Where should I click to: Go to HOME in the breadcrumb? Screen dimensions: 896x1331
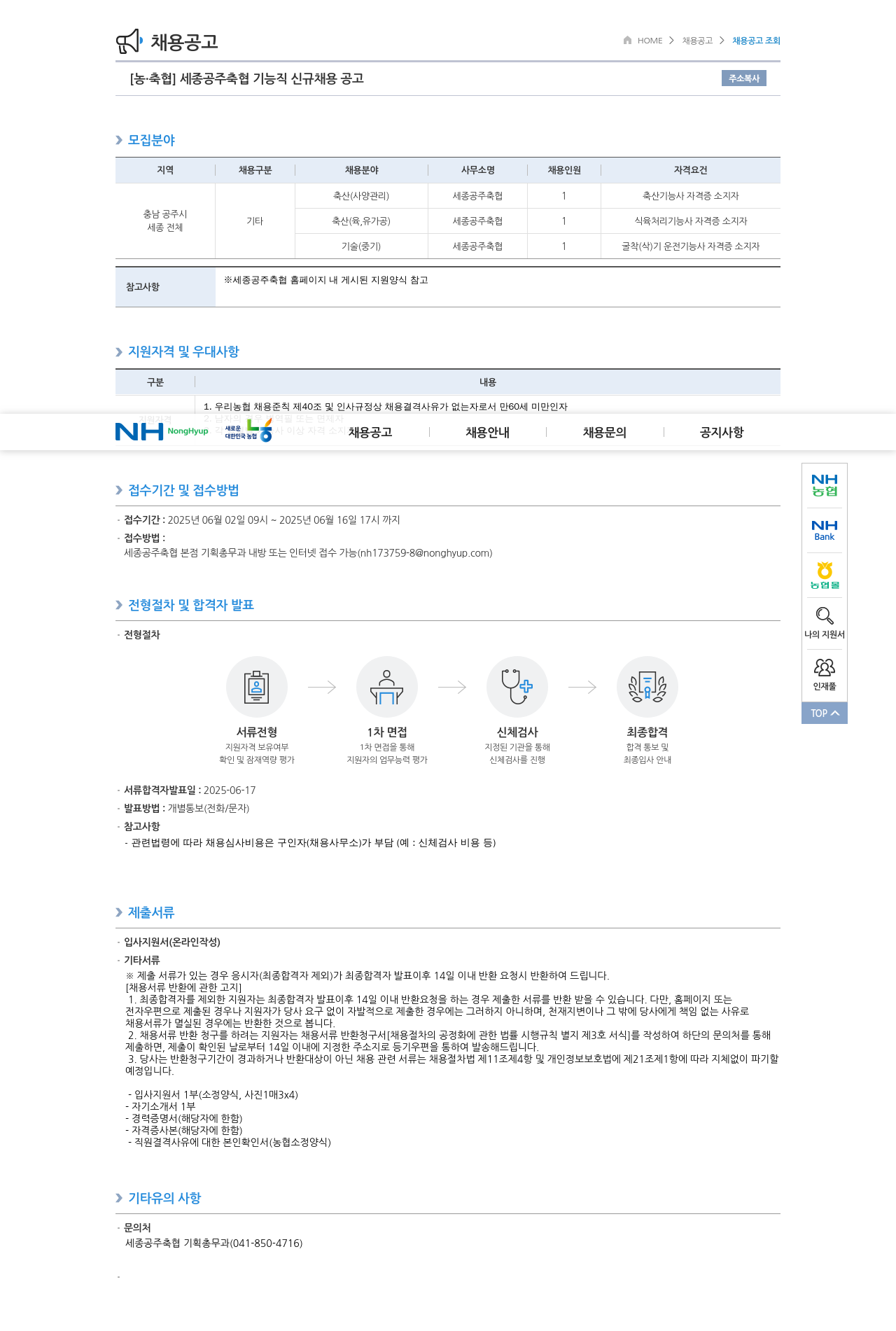click(x=650, y=41)
